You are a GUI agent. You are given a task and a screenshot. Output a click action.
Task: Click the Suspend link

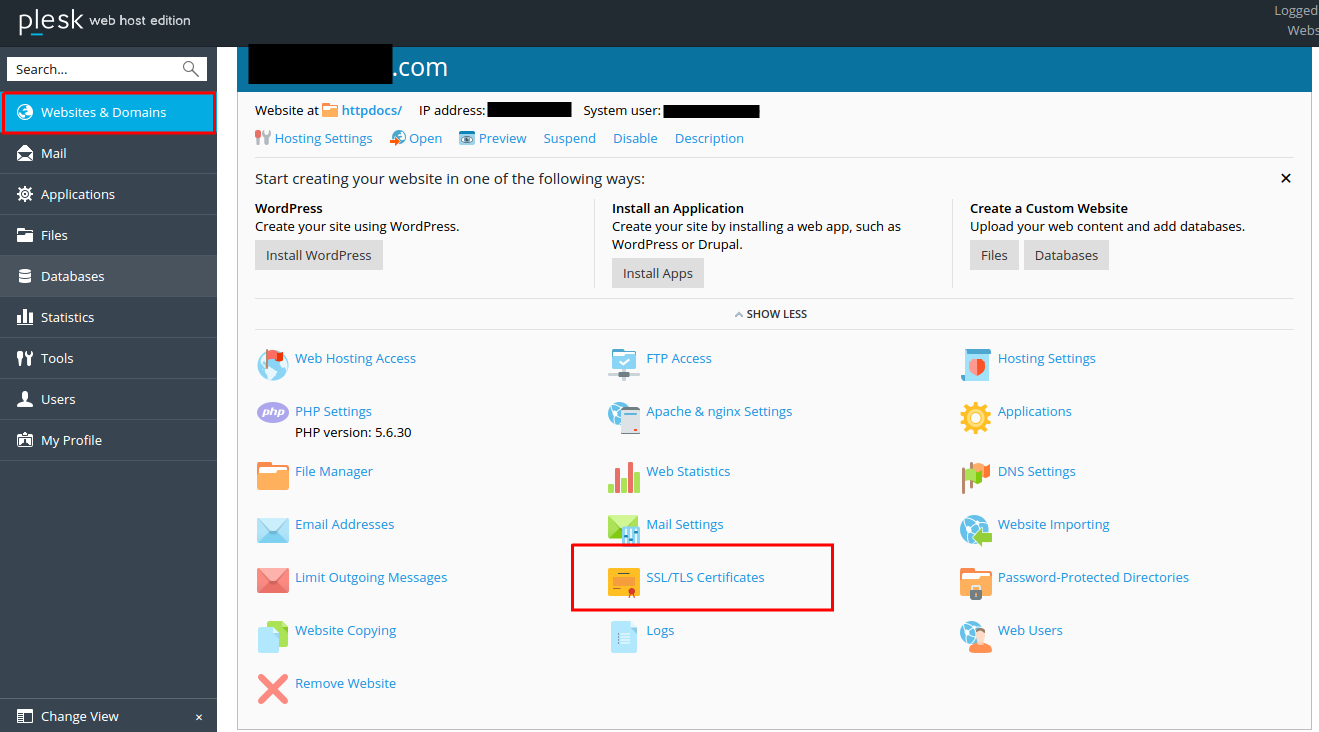pyautogui.click(x=569, y=138)
